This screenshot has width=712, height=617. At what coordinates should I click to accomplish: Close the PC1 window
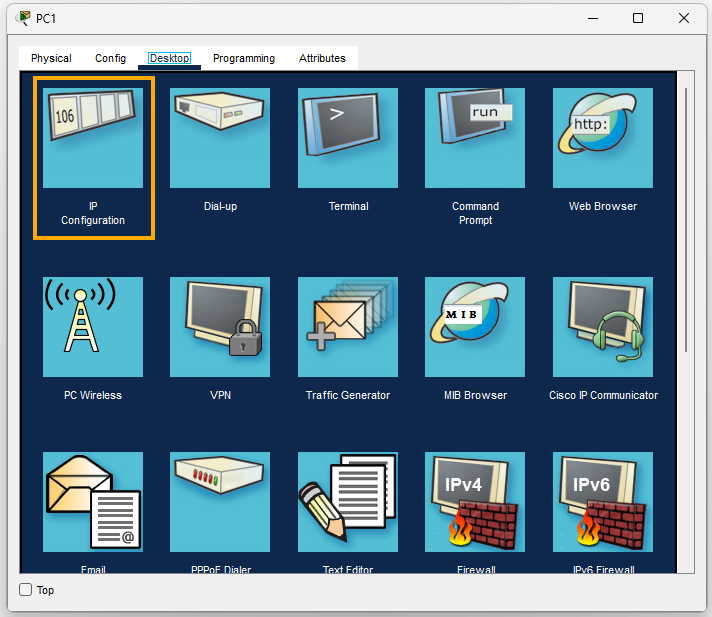(684, 18)
